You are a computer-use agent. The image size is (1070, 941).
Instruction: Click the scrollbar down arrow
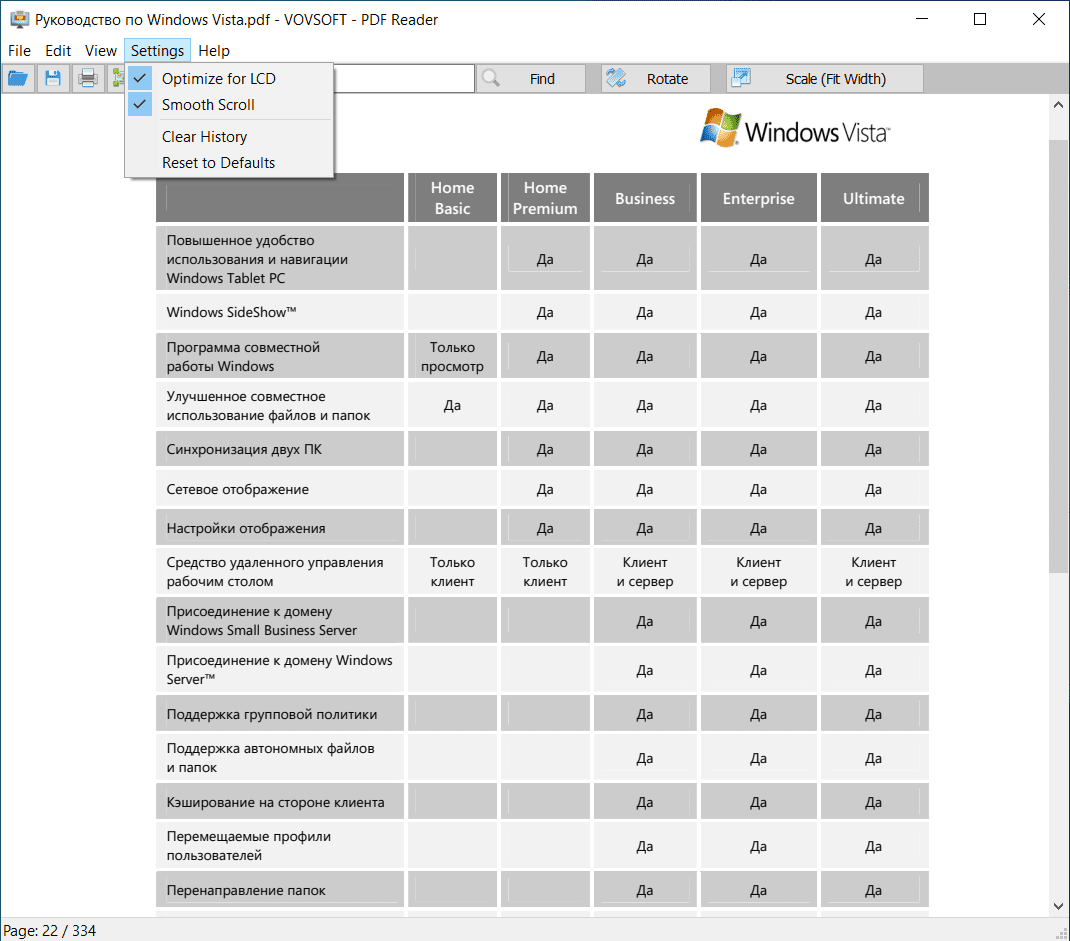click(1058, 906)
